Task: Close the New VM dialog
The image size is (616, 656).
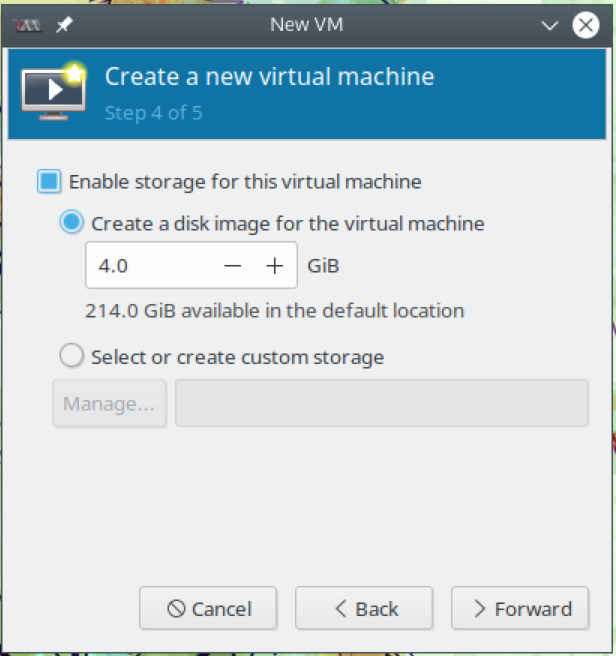Action: pos(585,25)
